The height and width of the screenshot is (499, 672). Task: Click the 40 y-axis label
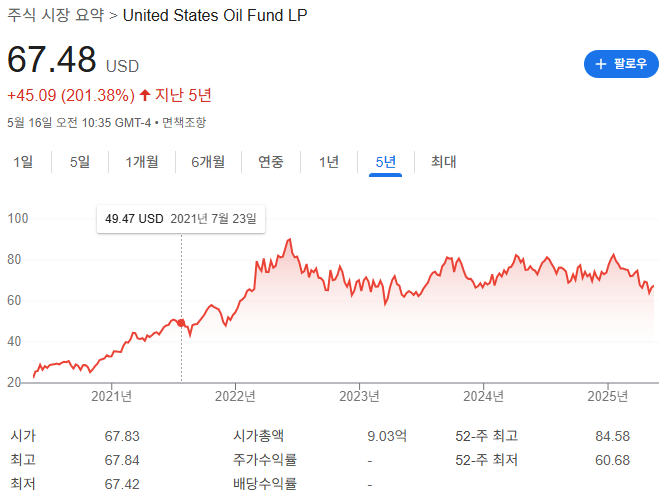[14, 341]
